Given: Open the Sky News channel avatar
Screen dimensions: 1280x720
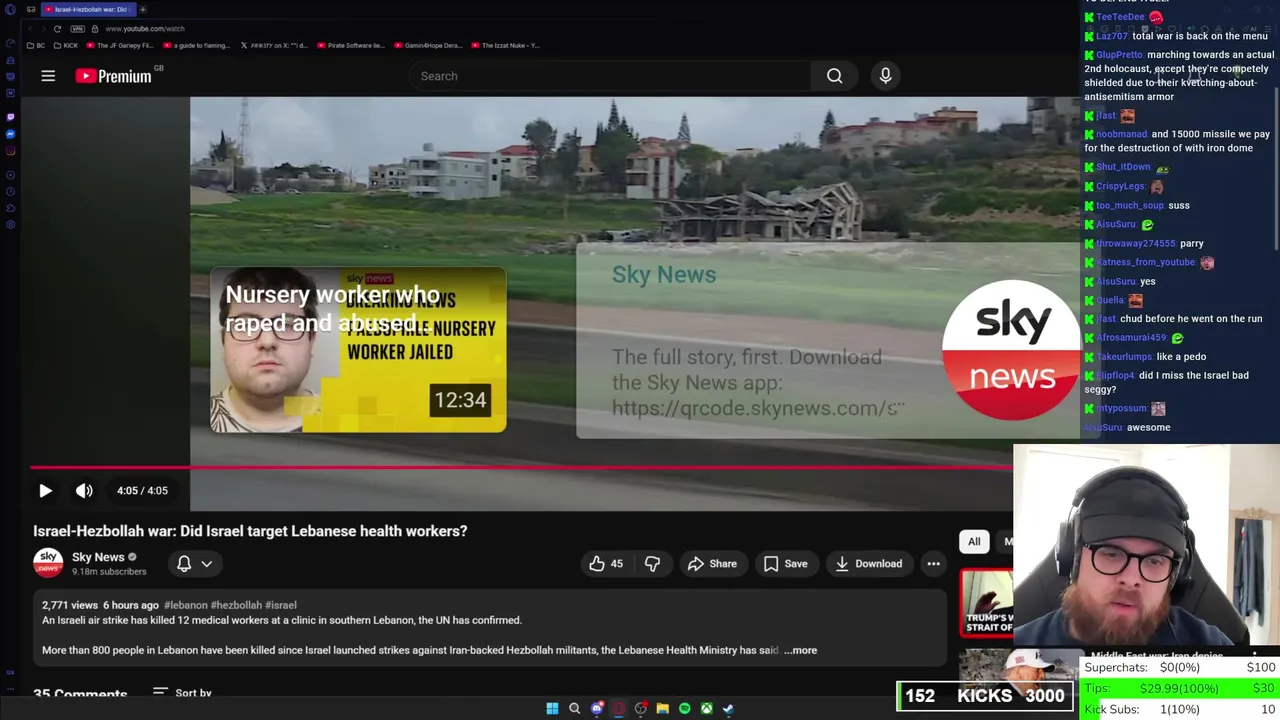Looking at the screenshot, I should pos(48,564).
